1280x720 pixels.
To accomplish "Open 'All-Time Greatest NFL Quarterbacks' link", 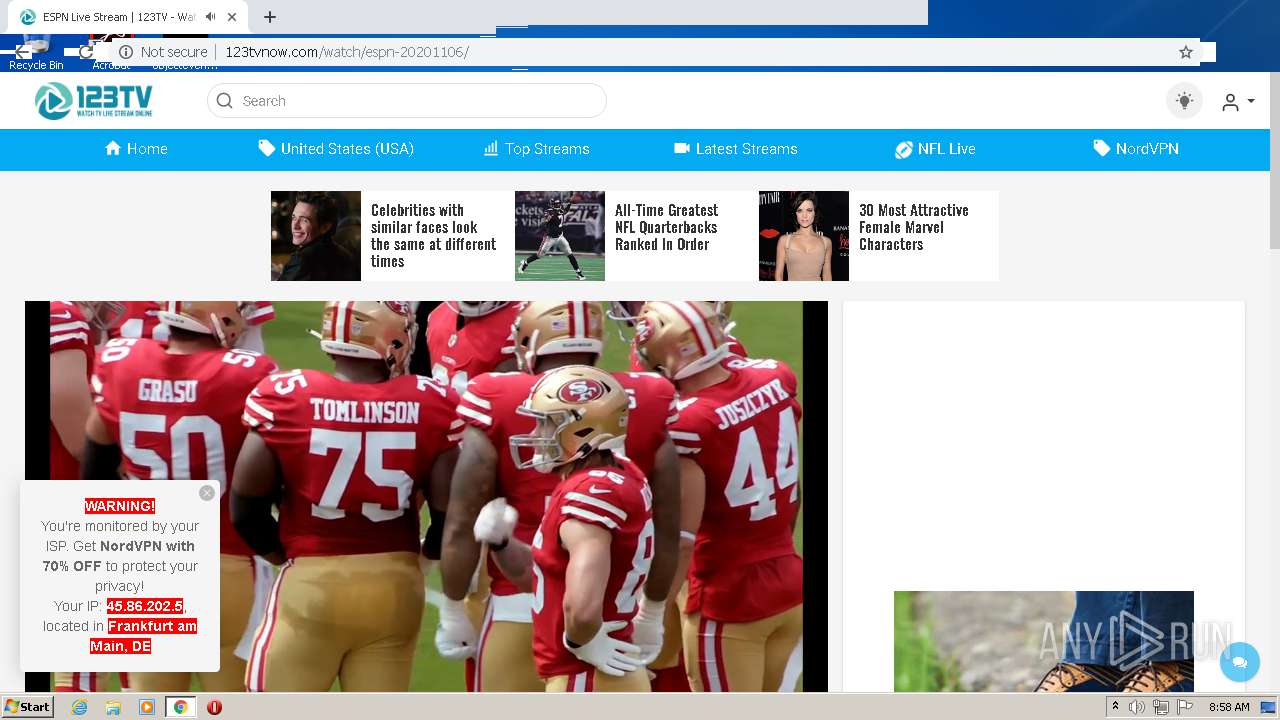I will [666, 227].
